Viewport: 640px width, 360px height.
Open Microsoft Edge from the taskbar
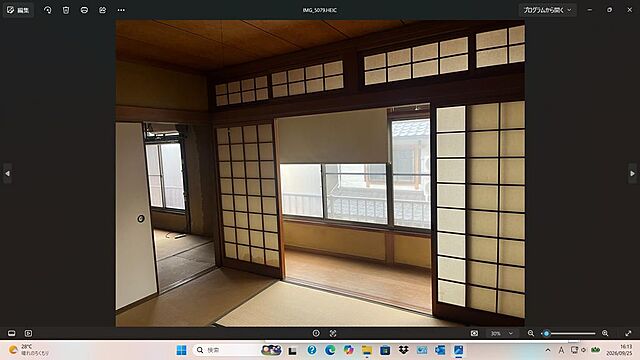coord(330,350)
